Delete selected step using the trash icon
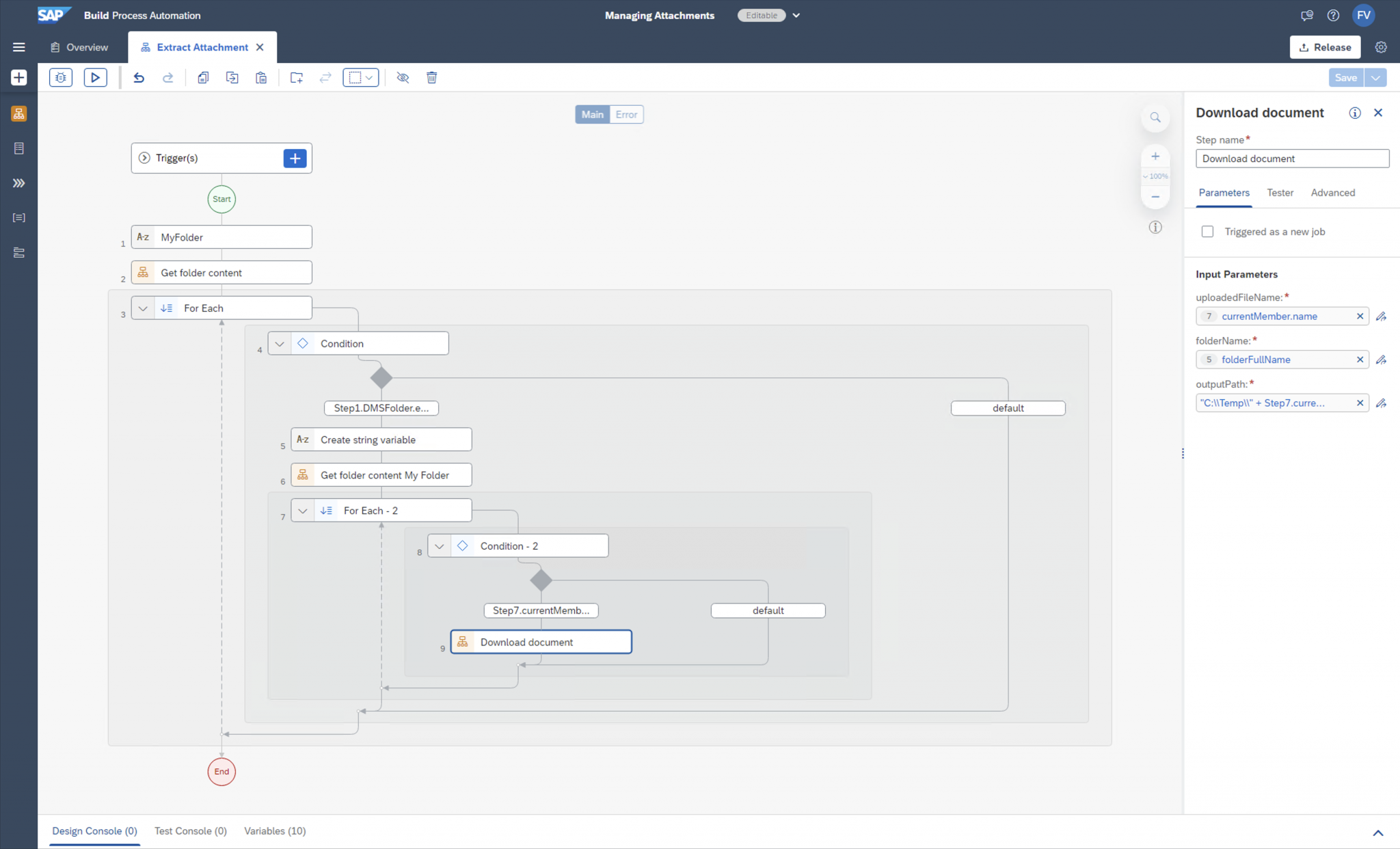Image resolution: width=1400 pixels, height=849 pixels. (431, 77)
